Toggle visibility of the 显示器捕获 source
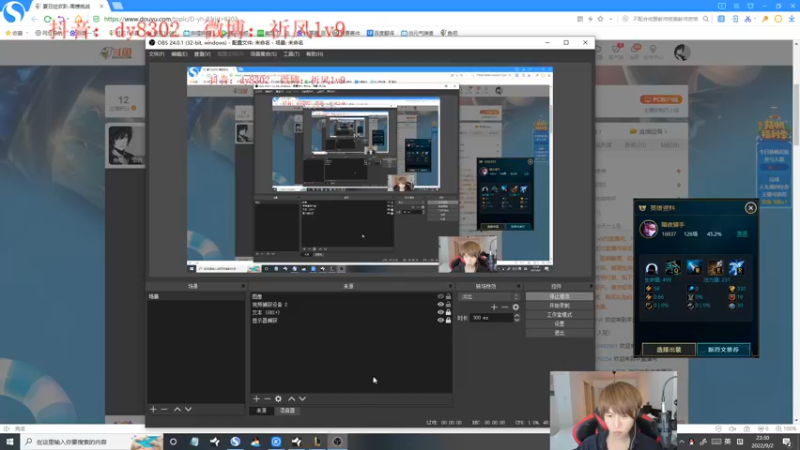Screen dimensions: 800x450 pos(440,320)
